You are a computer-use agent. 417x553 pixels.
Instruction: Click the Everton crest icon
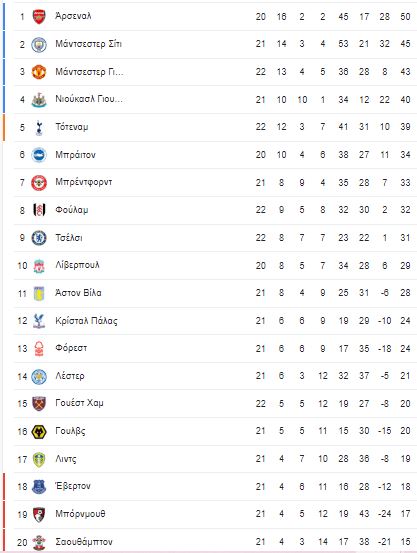[39, 487]
